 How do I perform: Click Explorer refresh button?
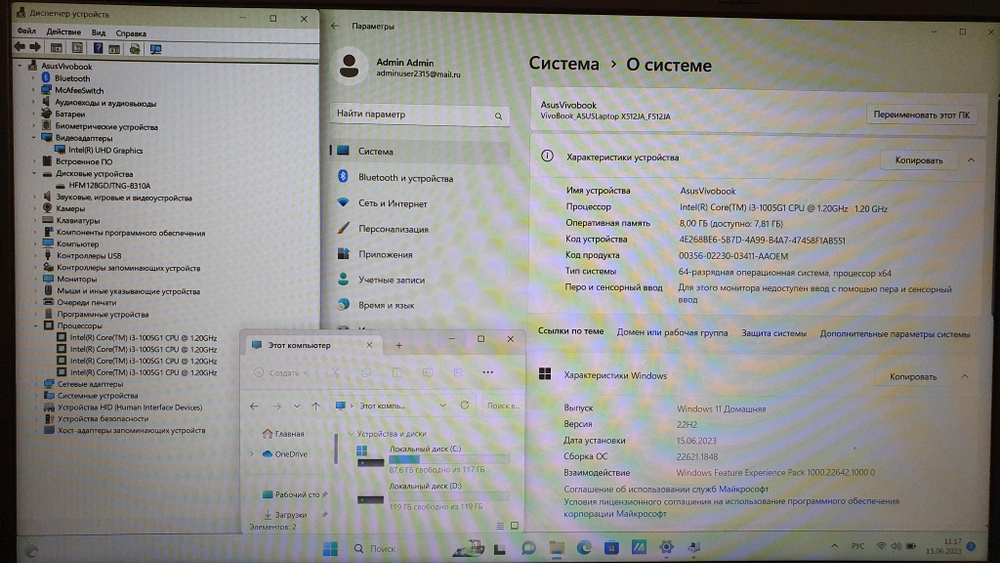point(464,406)
